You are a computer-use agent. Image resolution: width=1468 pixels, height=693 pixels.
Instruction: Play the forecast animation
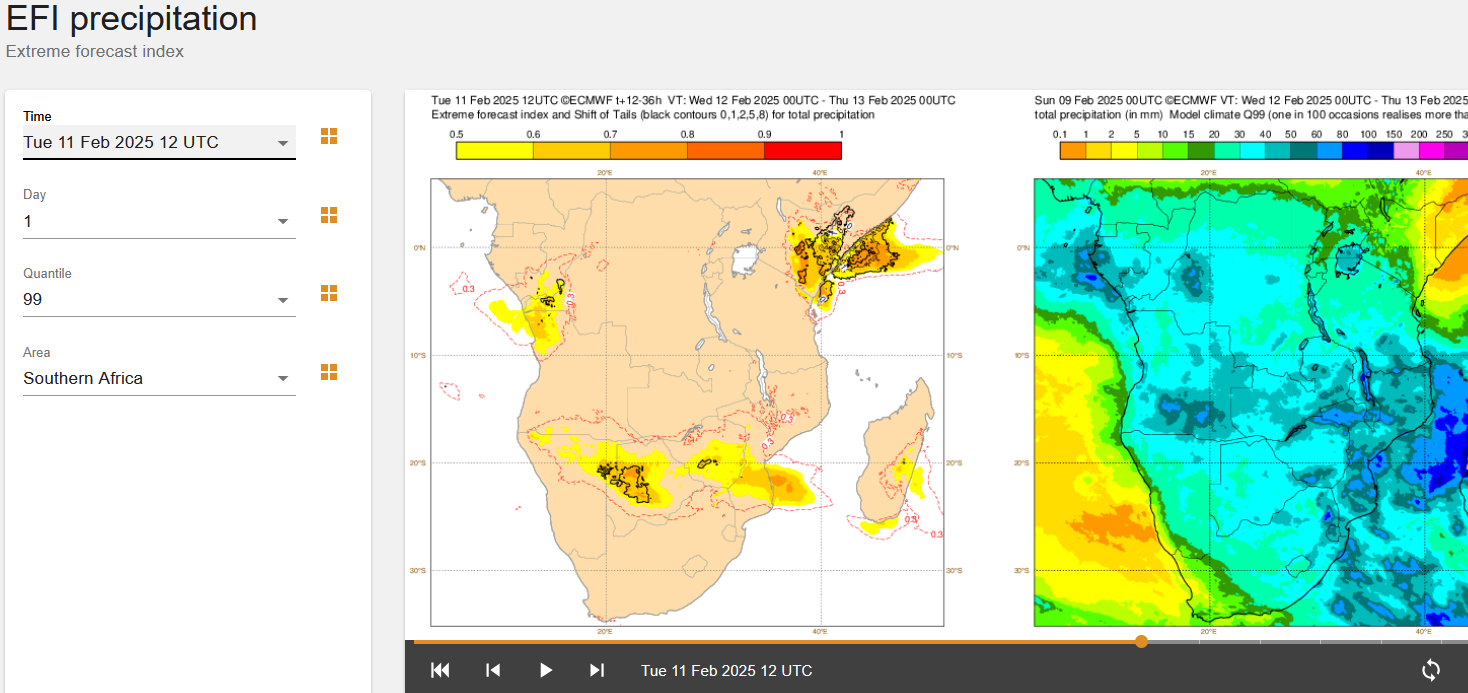546,670
